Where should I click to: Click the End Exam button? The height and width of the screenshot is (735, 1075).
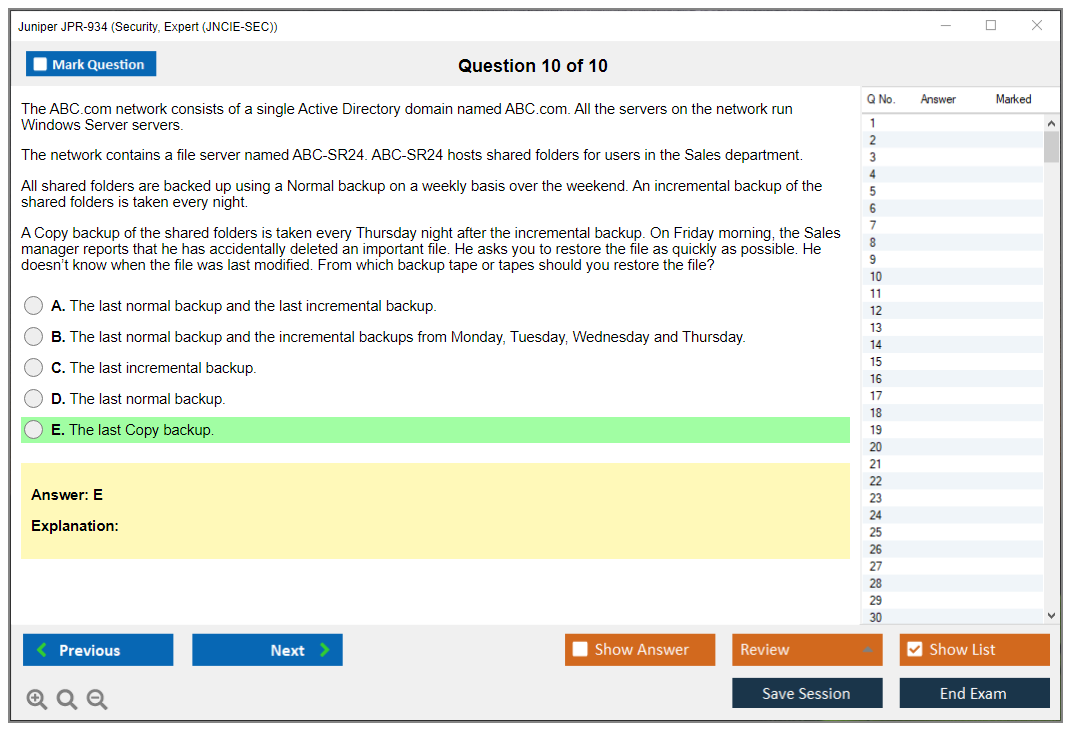[x=973, y=693]
